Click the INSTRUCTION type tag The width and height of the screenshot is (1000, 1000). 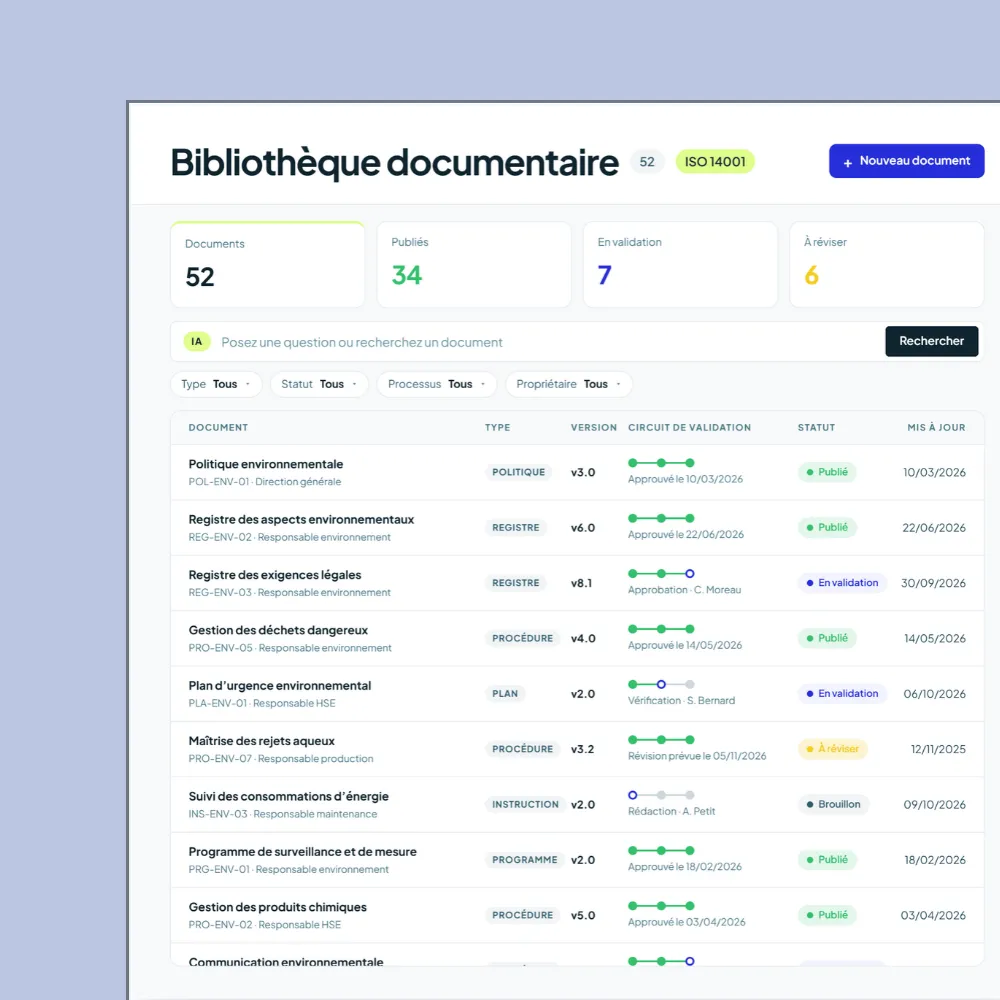point(525,804)
